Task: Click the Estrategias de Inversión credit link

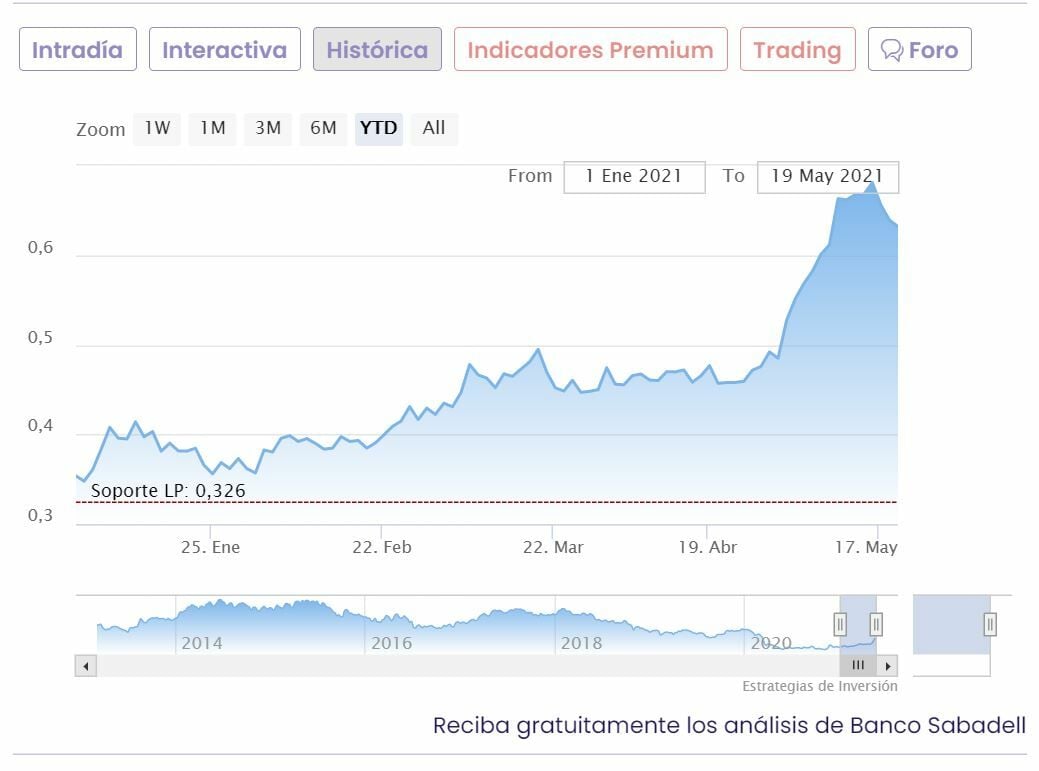Action: coord(819,686)
